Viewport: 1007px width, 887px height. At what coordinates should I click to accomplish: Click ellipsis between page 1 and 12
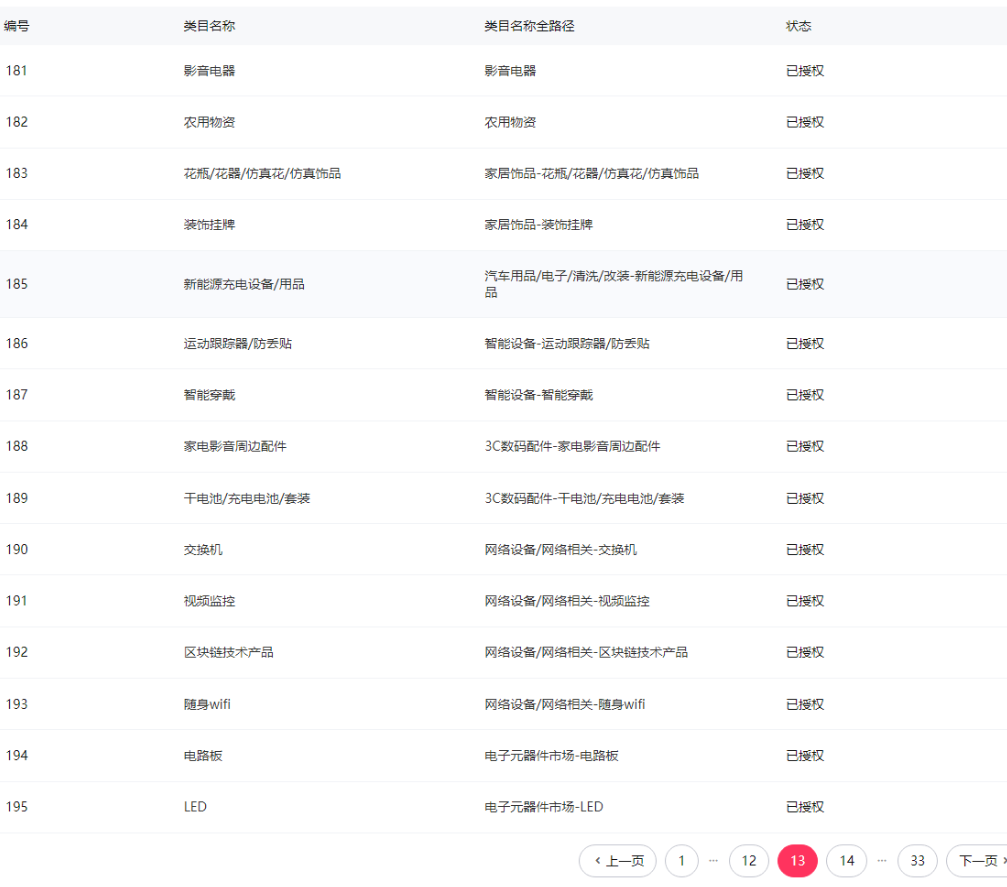pyautogui.click(x=714, y=860)
